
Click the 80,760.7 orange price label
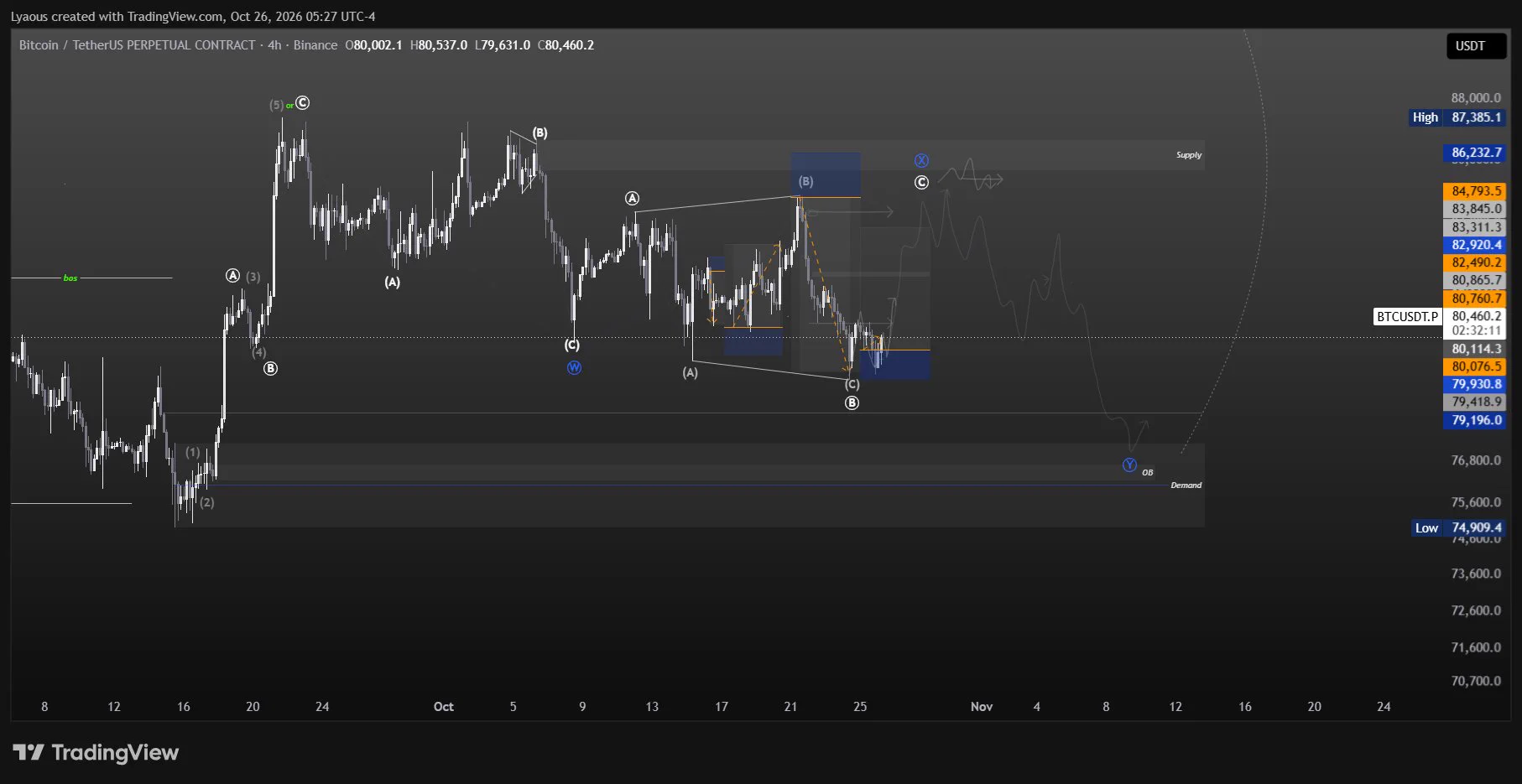pyautogui.click(x=1476, y=299)
